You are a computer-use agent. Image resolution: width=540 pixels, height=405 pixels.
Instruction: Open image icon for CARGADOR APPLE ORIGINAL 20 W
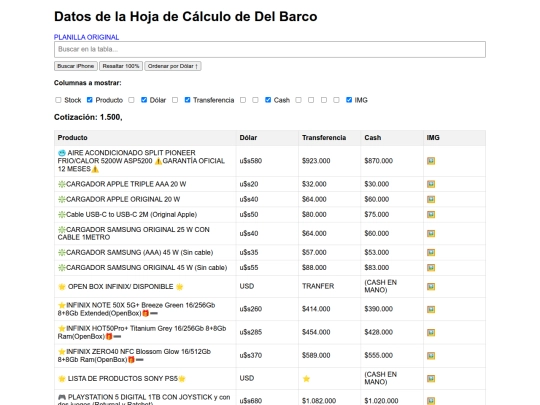click(x=431, y=199)
